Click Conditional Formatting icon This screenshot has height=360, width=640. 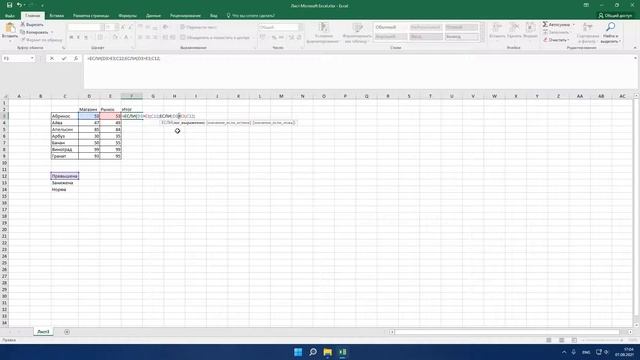[323, 28]
